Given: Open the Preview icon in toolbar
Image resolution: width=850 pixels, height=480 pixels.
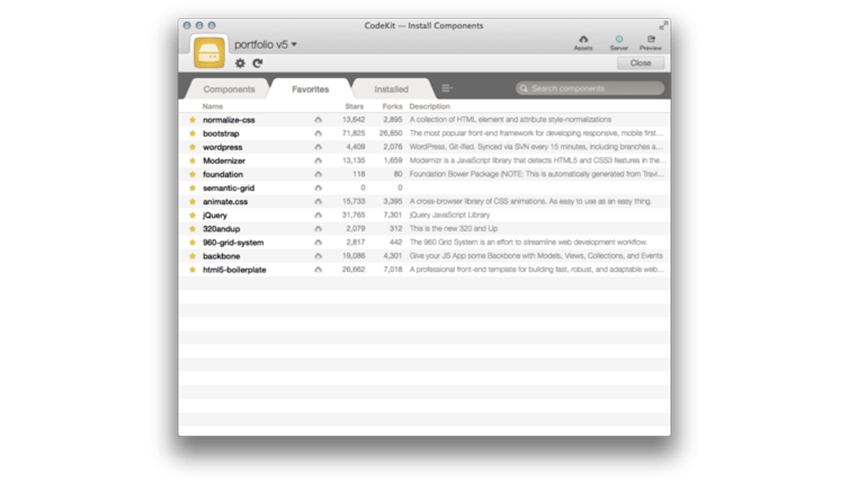Looking at the screenshot, I should tap(650, 40).
